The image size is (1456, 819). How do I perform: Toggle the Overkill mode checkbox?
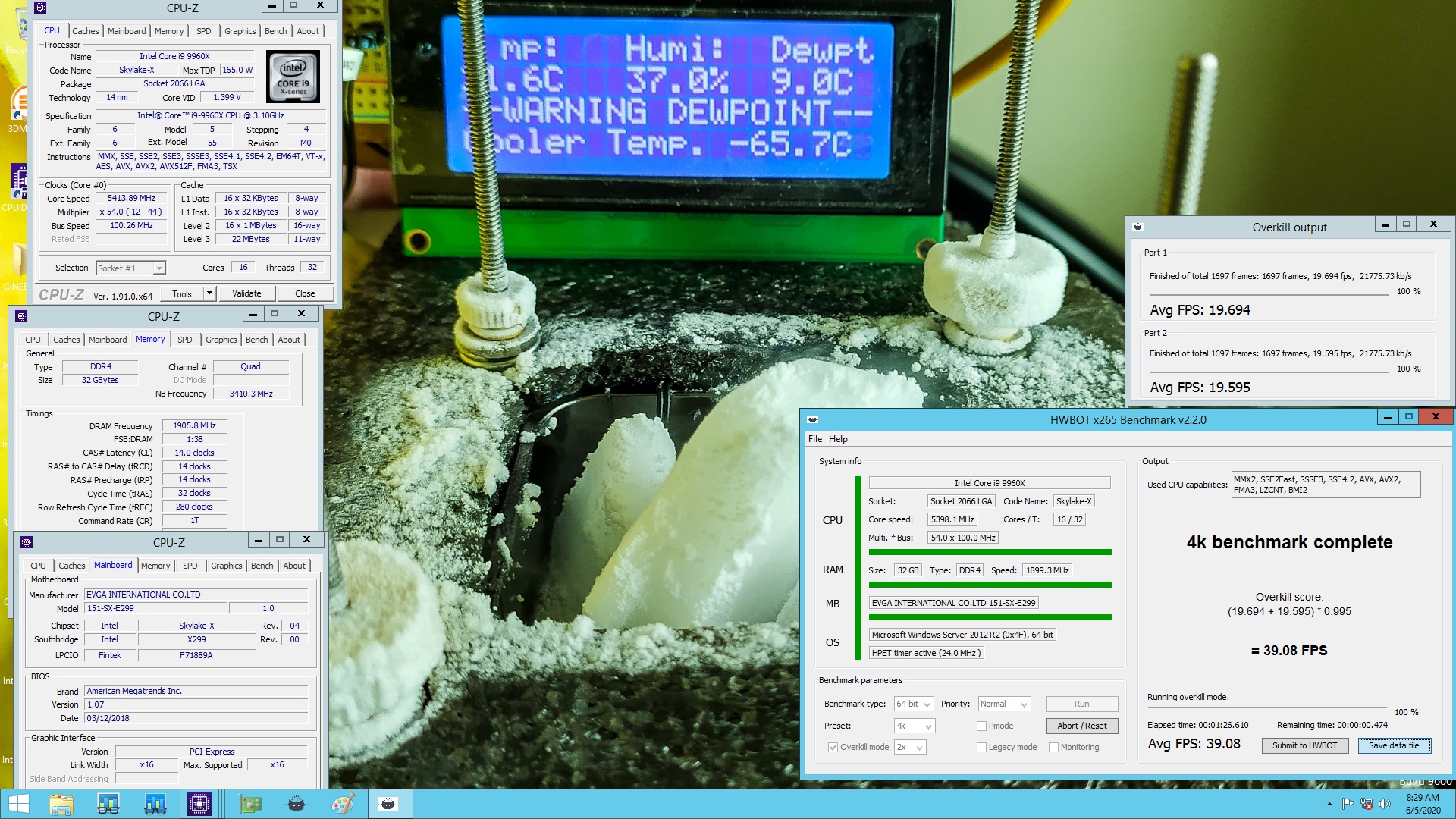click(833, 747)
